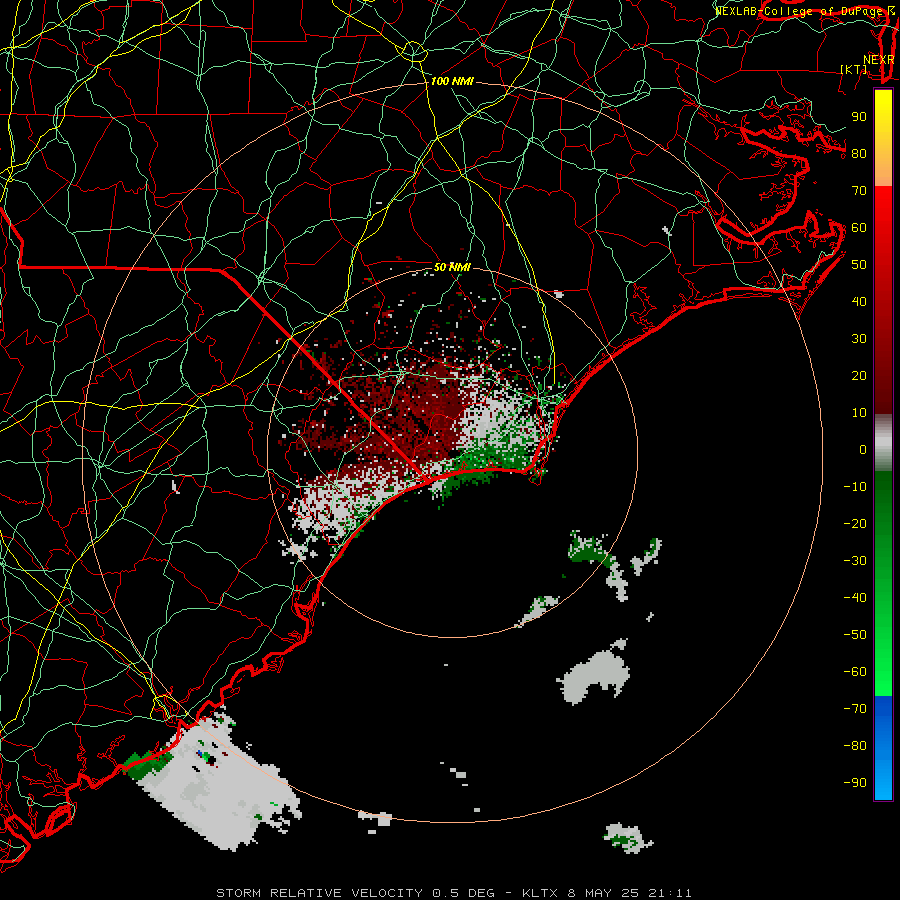Click the [KT] units label above the scale
Viewport: 900px width, 900px height.
pos(854,69)
